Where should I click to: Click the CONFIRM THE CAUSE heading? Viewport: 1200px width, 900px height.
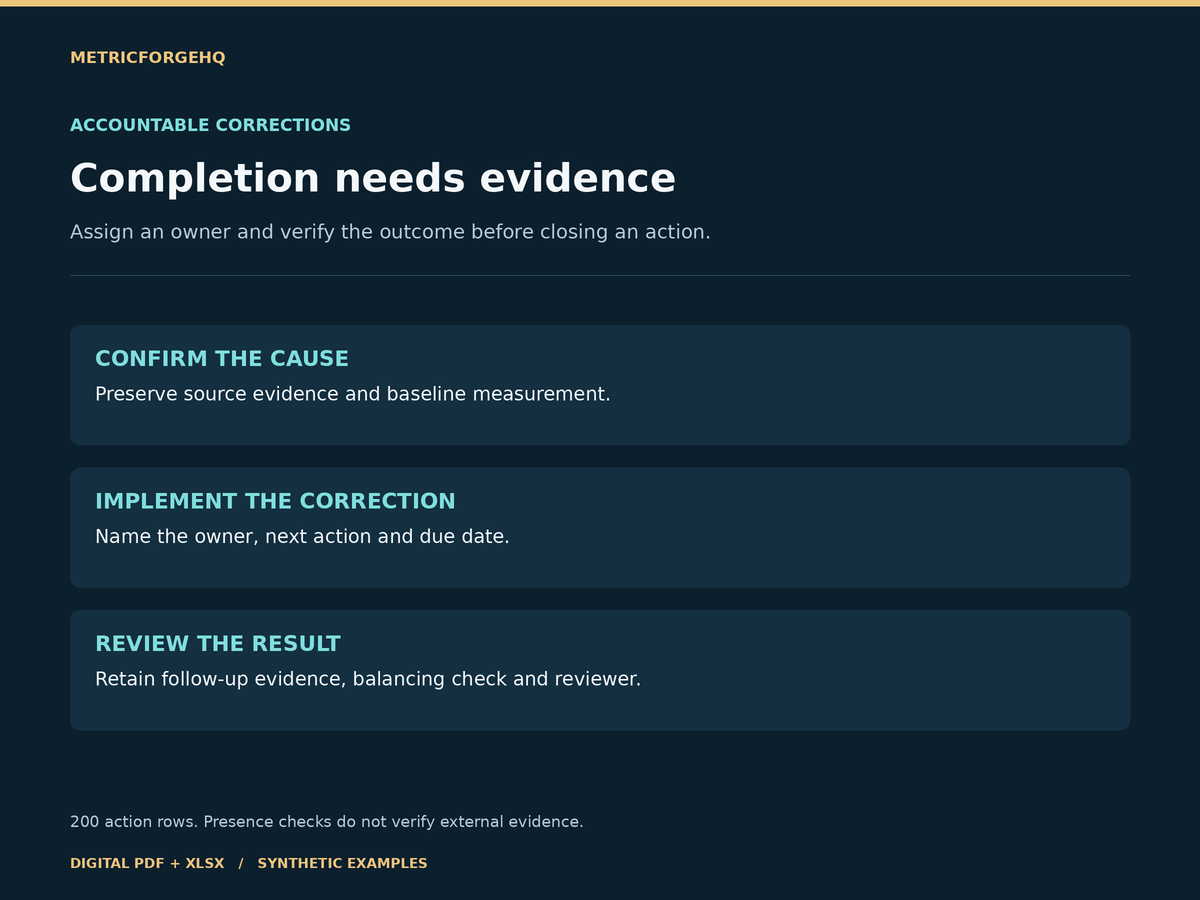coord(222,359)
